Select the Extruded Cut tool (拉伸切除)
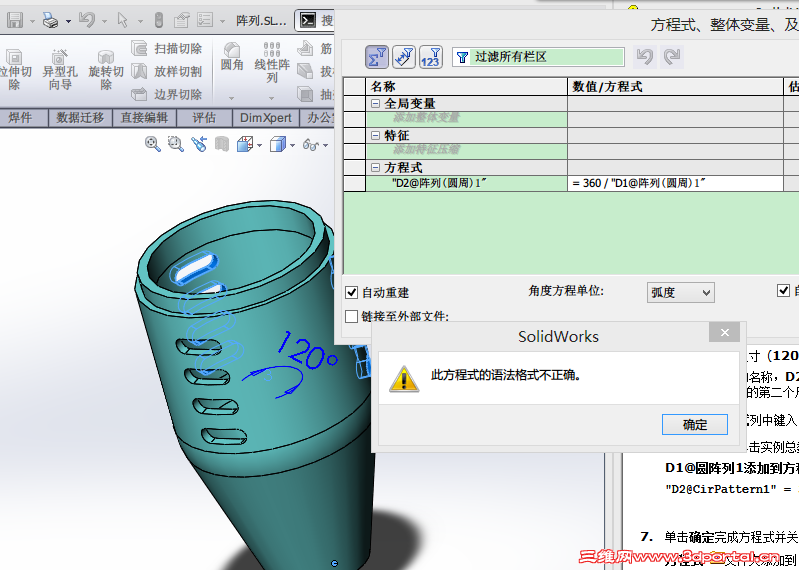799x570 pixels. [x=15, y=70]
